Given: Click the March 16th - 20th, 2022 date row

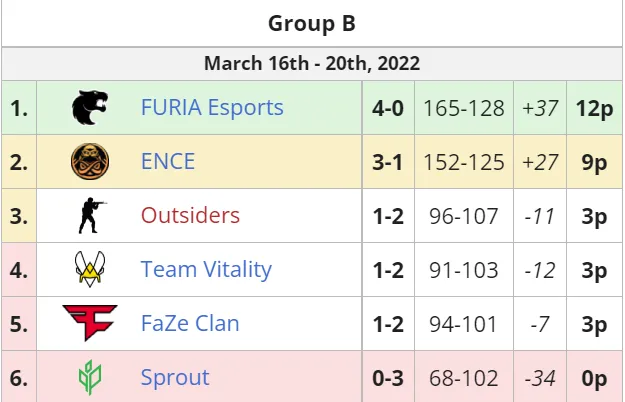Looking at the screenshot, I should (312, 63).
